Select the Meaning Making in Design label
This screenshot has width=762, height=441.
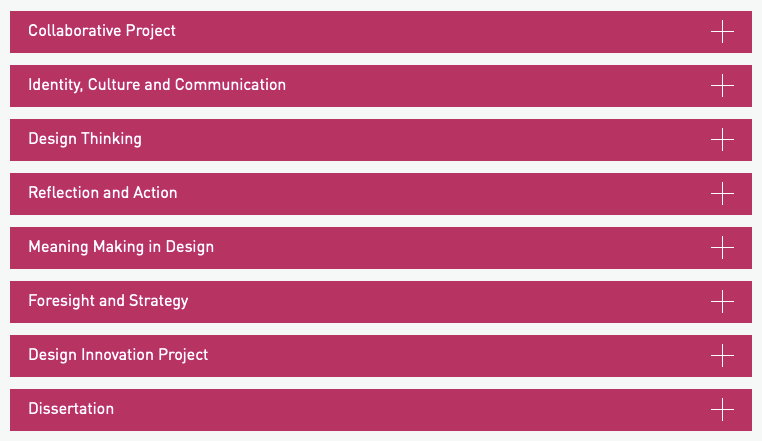121,247
